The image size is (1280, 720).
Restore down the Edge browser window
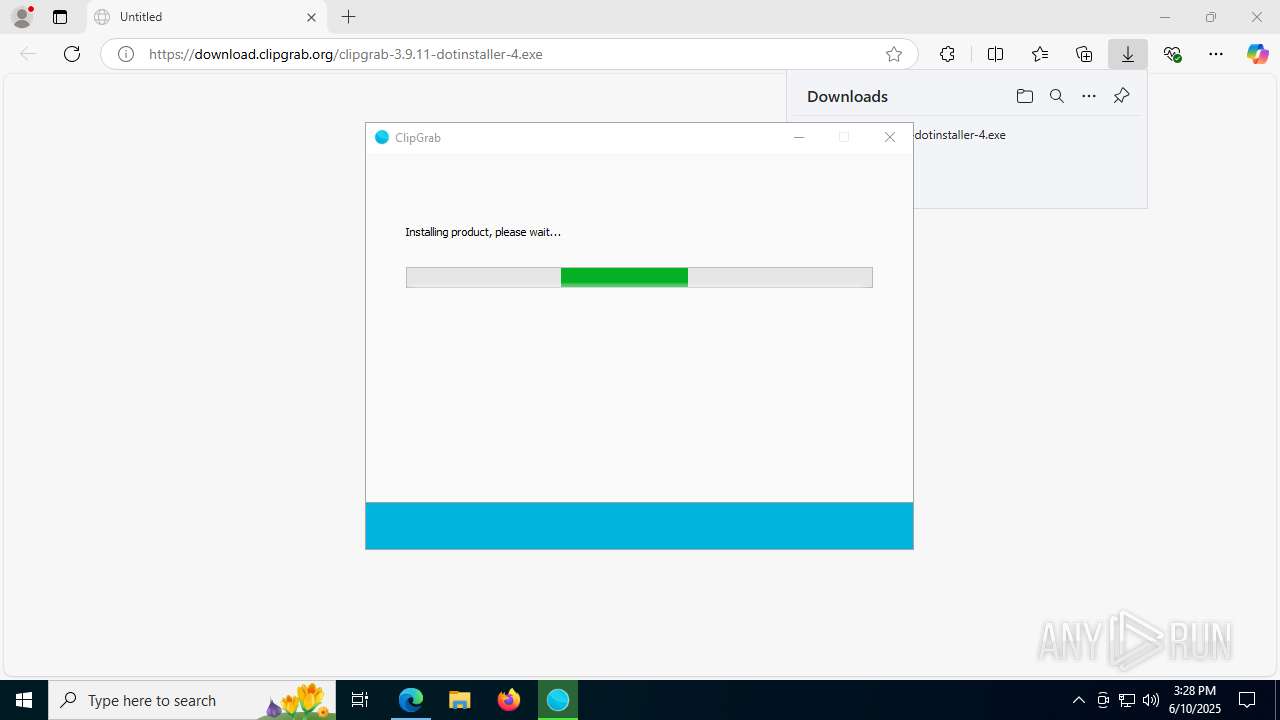1211,17
